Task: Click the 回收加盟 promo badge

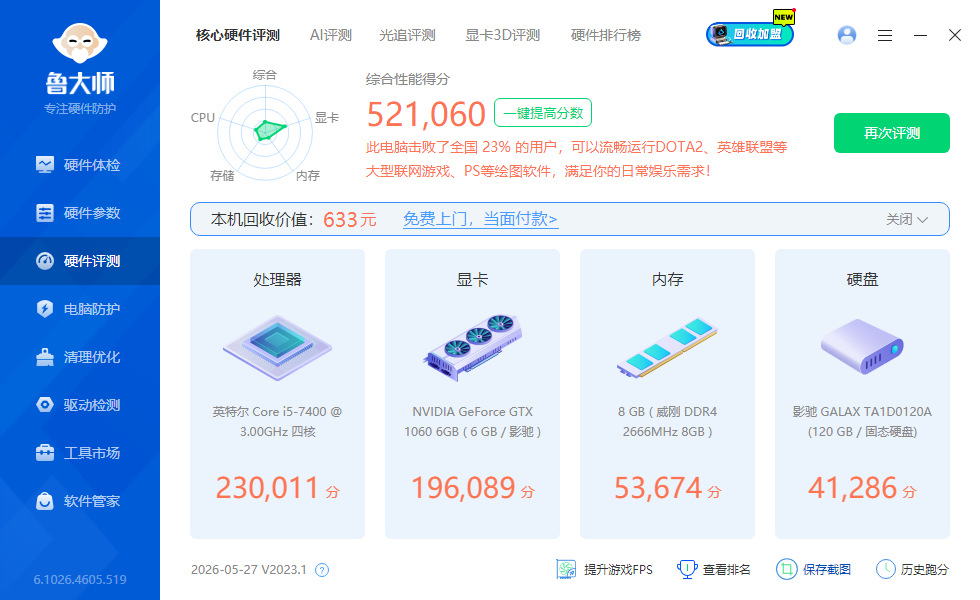Action: coord(750,32)
